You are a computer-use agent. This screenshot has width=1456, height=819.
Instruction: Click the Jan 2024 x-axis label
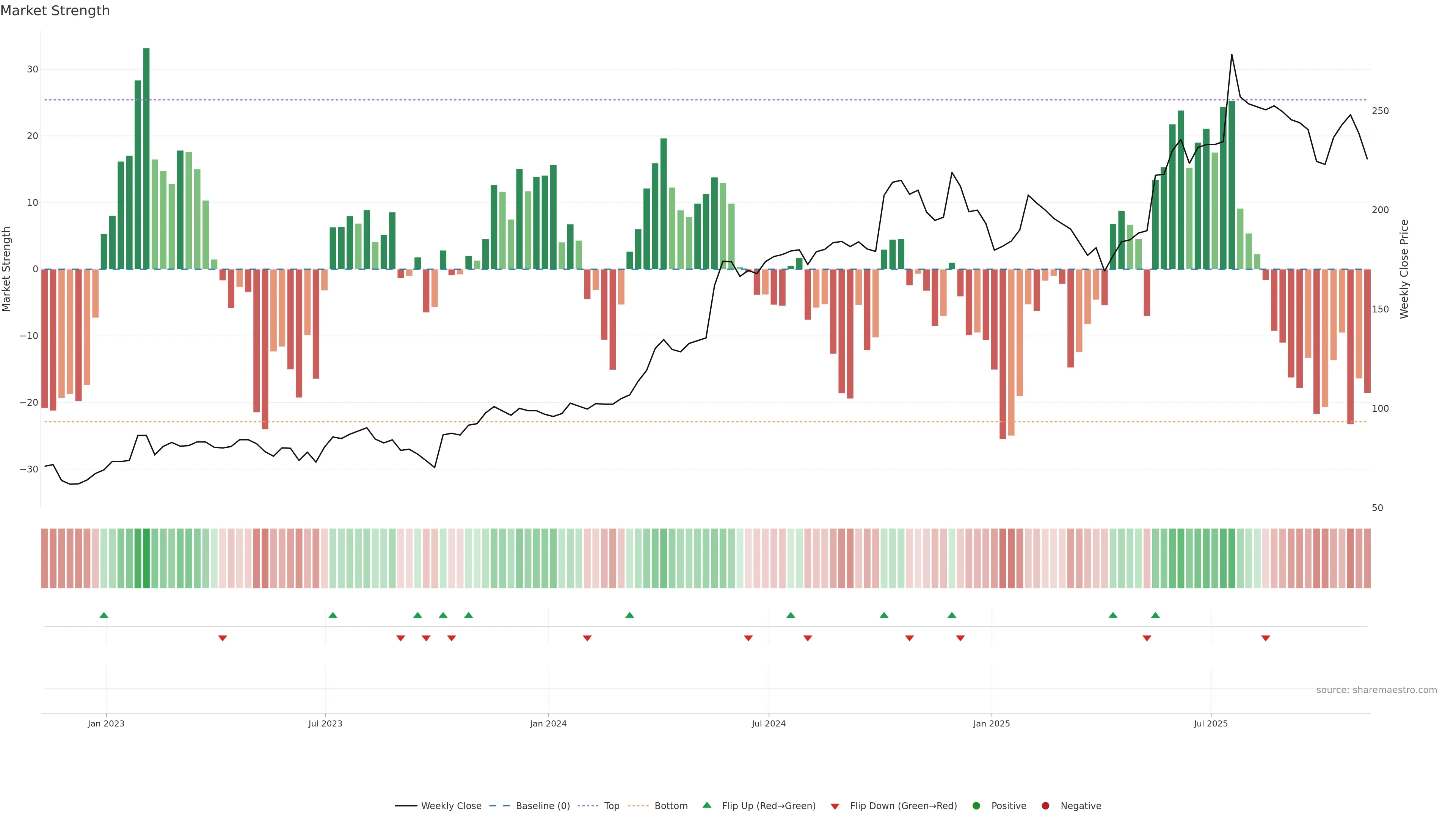(548, 723)
